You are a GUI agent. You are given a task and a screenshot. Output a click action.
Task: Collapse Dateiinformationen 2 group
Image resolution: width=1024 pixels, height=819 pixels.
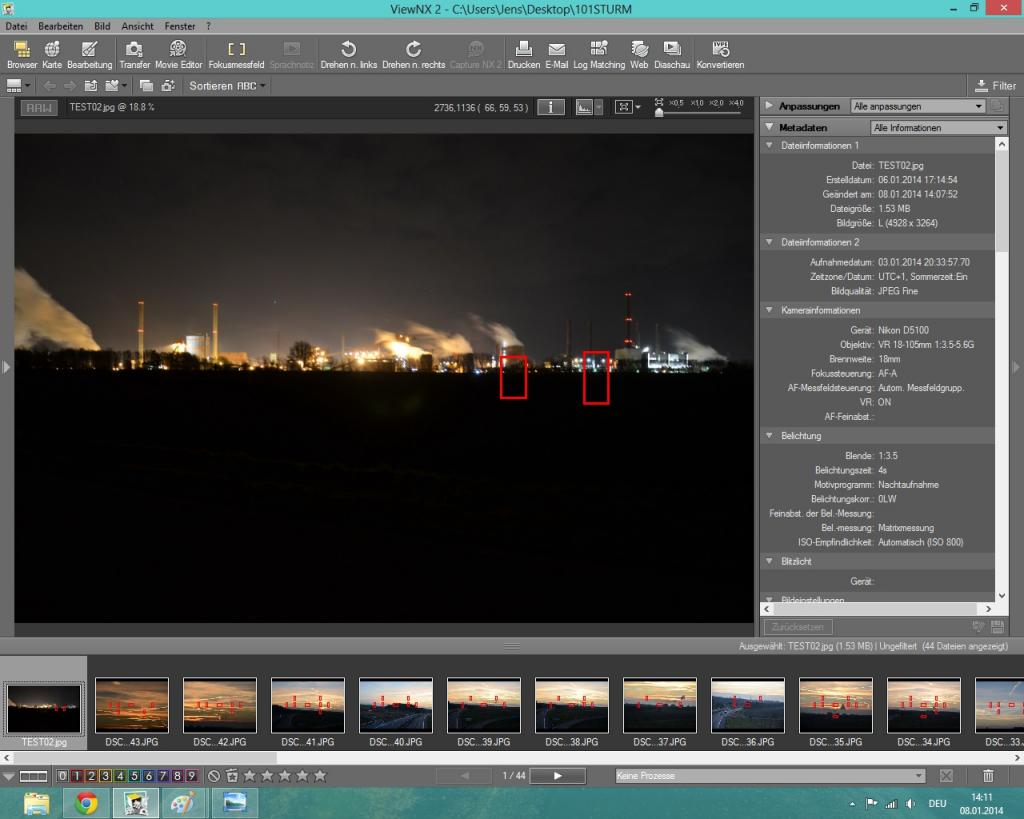coord(769,242)
